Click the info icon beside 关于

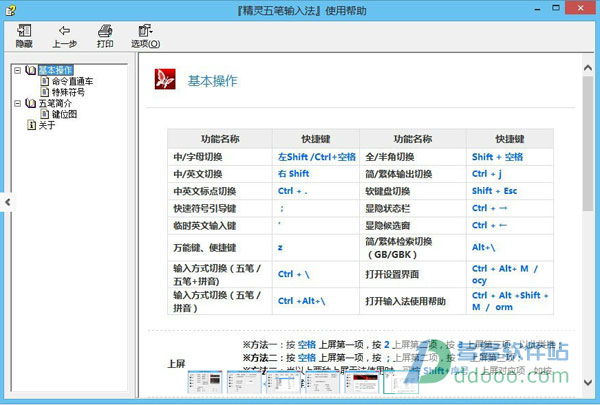coord(31,125)
